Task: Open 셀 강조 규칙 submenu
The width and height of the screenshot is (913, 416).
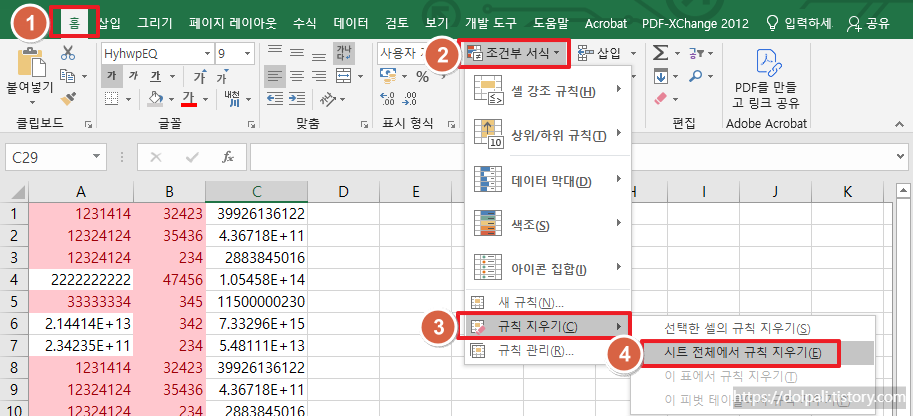Action: coord(548,90)
